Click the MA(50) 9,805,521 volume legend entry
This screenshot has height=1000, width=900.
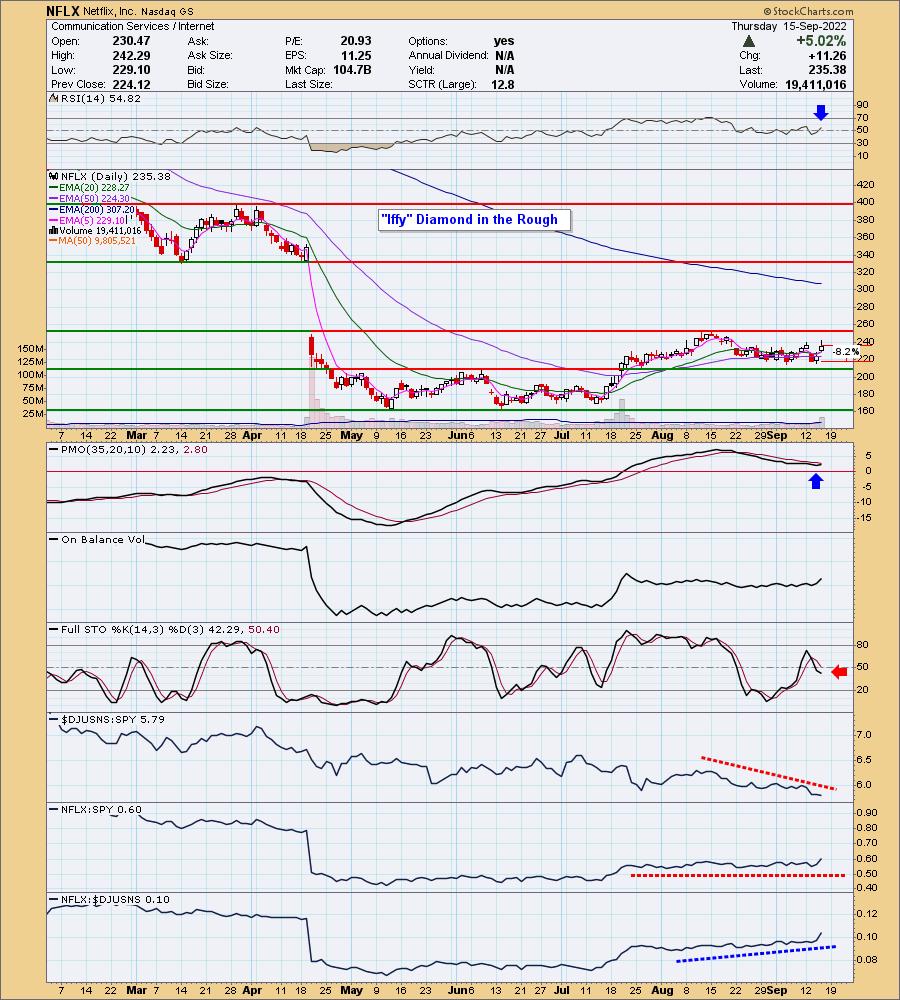tap(92, 241)
